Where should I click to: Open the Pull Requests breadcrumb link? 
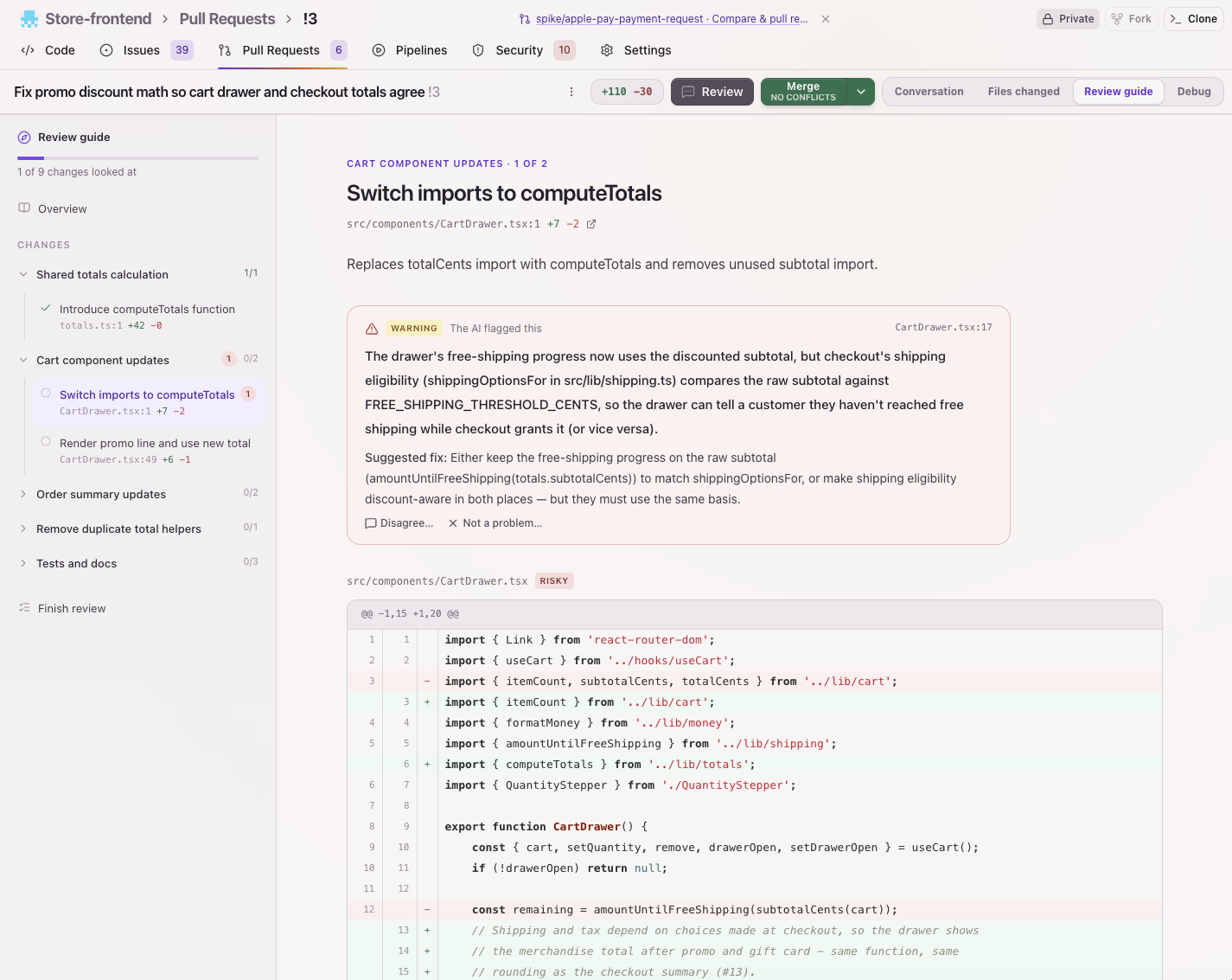click(x=227, y=19)
